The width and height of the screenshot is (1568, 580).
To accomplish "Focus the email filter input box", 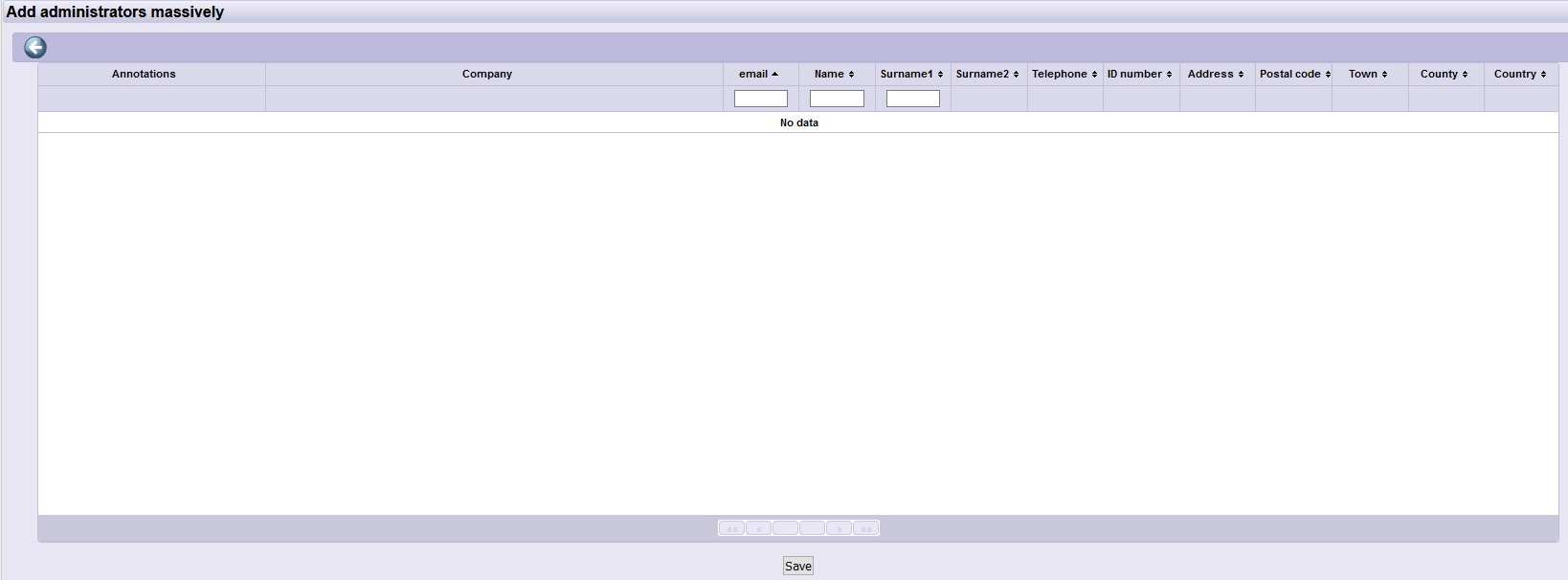I will pyautogui.click(x=761, y=99).
